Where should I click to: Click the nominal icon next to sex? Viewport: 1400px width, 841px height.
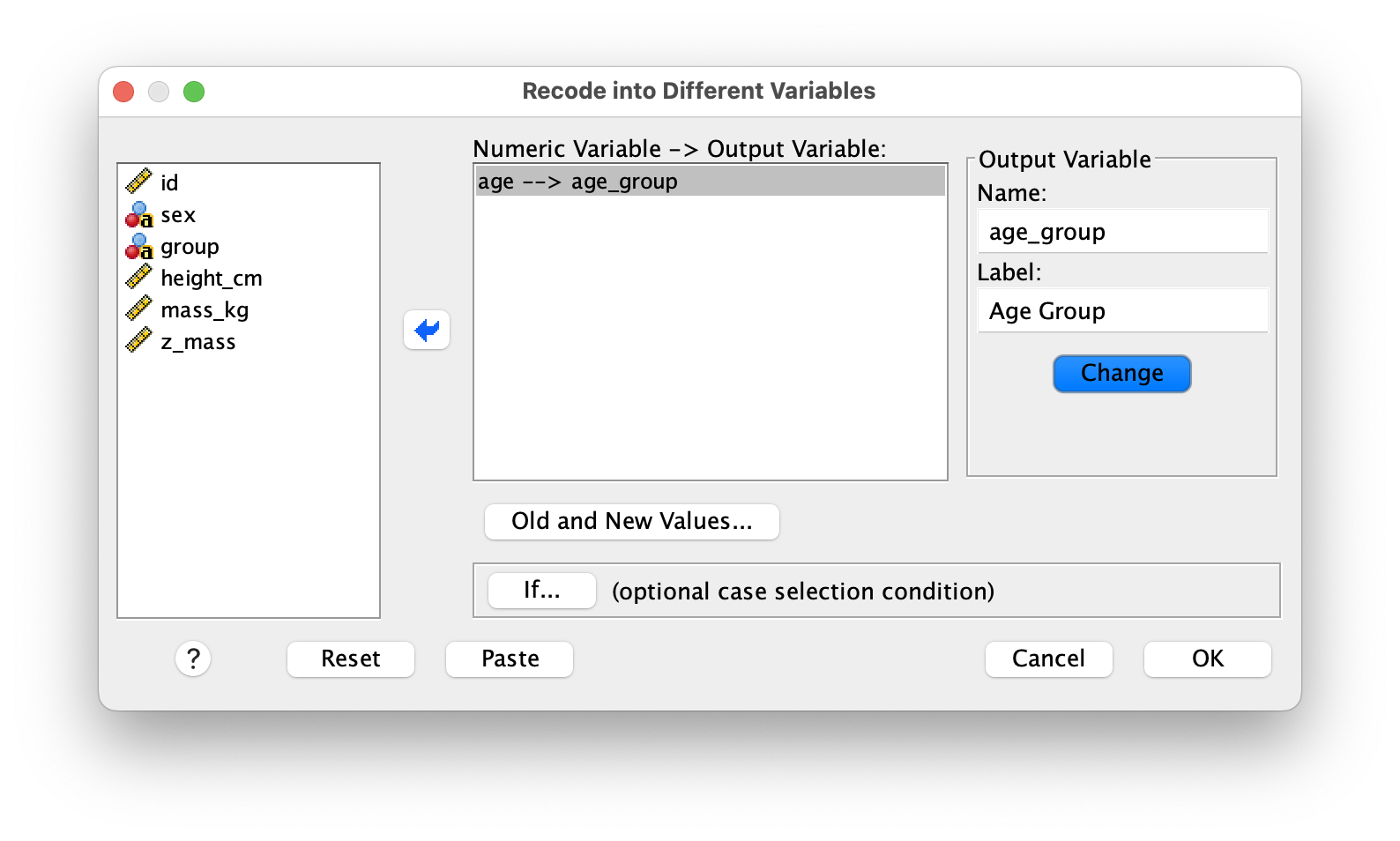tap(138, 214)
